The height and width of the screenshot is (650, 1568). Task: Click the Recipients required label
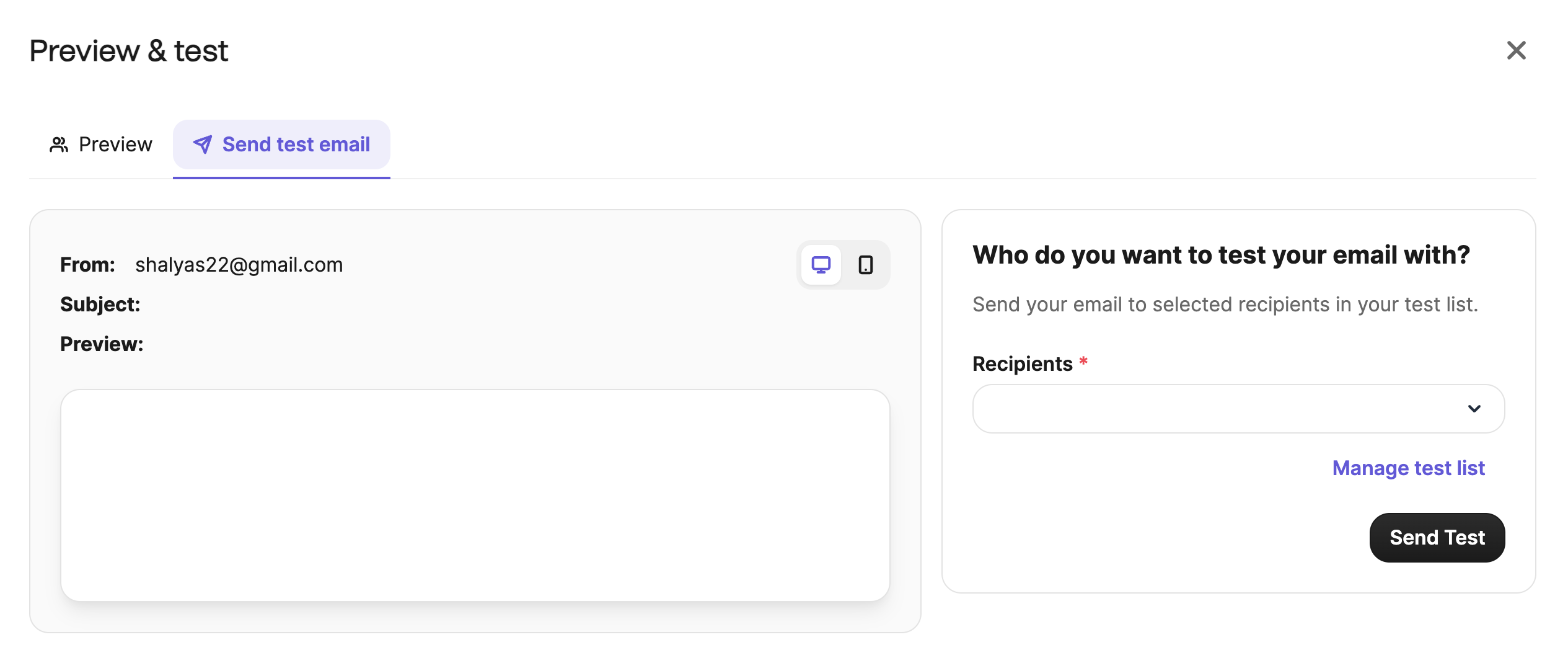(1030, 363)
